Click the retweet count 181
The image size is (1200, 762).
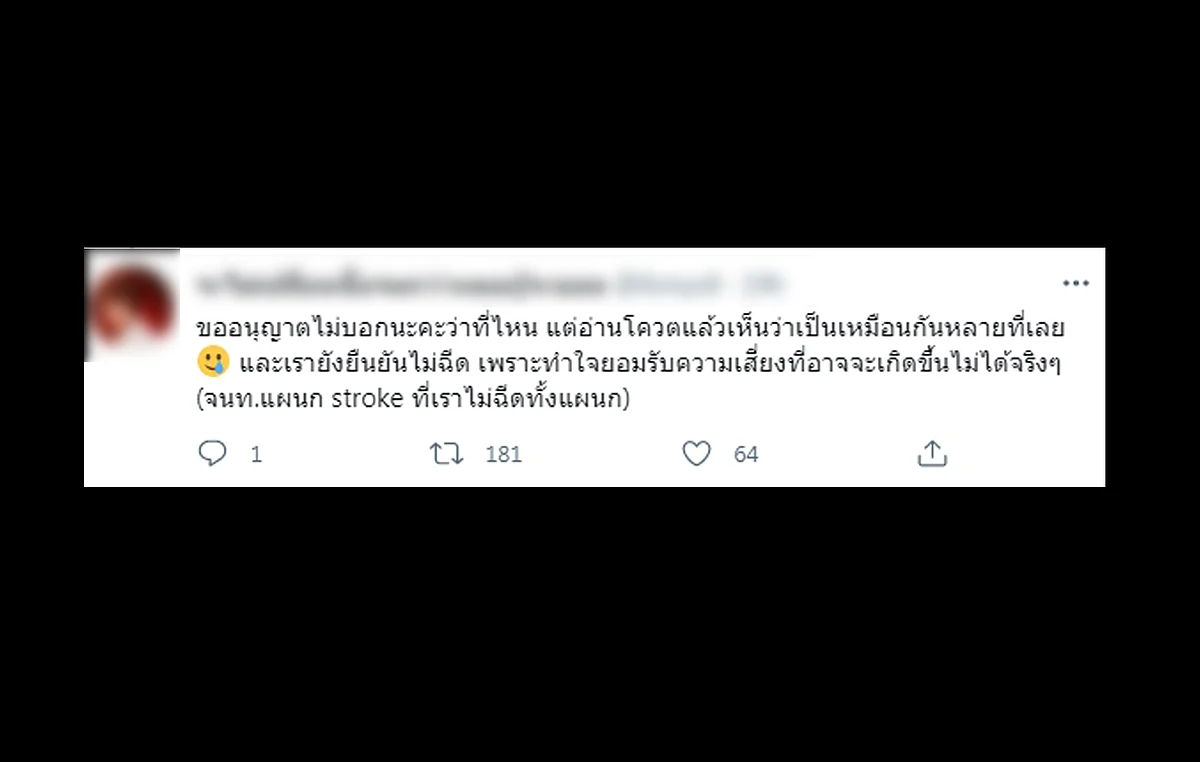504,455
